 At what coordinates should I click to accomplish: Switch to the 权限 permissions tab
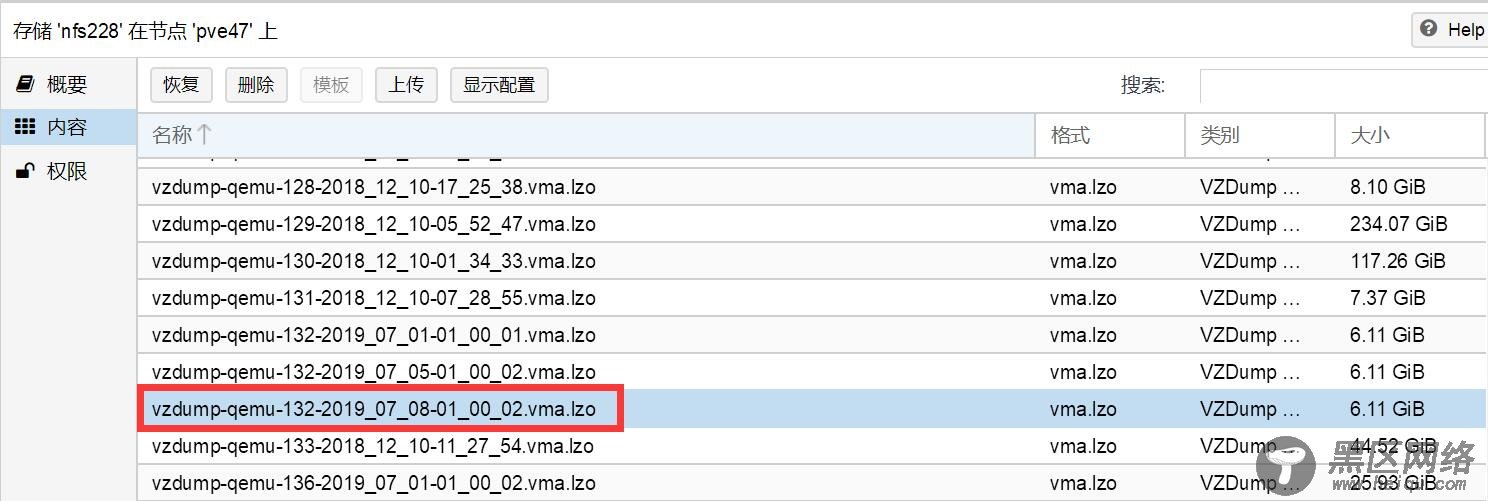66,171
